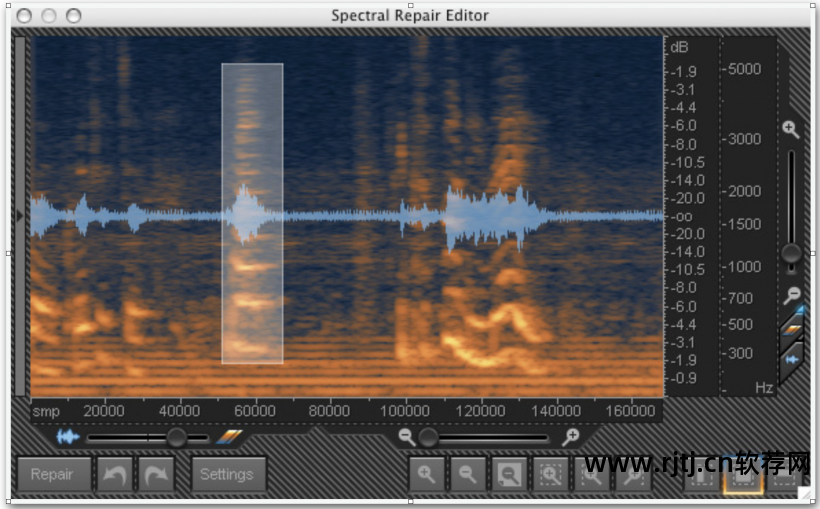Click the horizontal zoom slider knob
The height and width of the screenshot is (509, 820).
click(428, 437)
